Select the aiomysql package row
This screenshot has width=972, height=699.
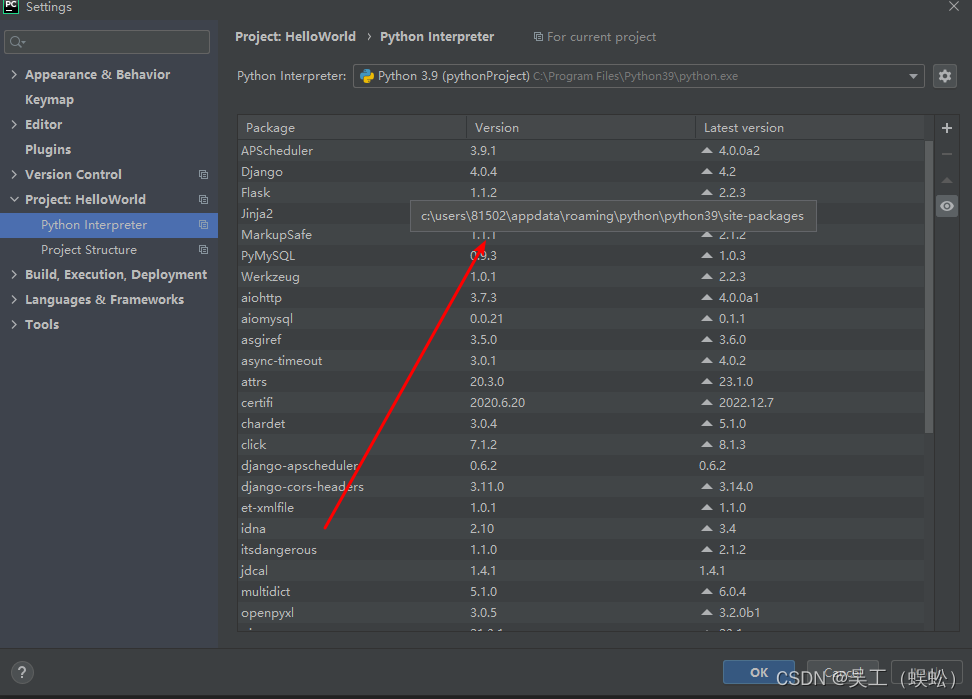point(581,319)
